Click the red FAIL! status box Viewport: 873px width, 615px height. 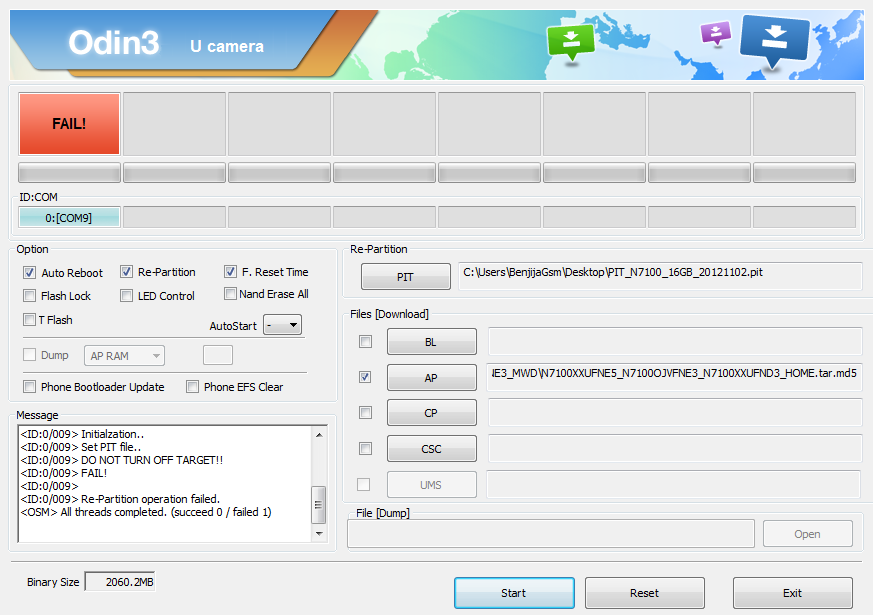pos(69,124)
